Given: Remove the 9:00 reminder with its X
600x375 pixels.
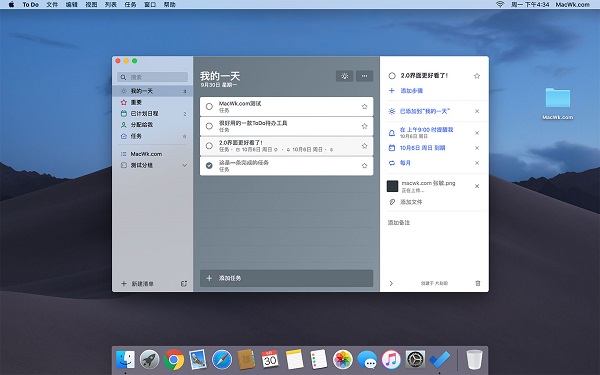Looking at the screenshot, I should [477, 133].
